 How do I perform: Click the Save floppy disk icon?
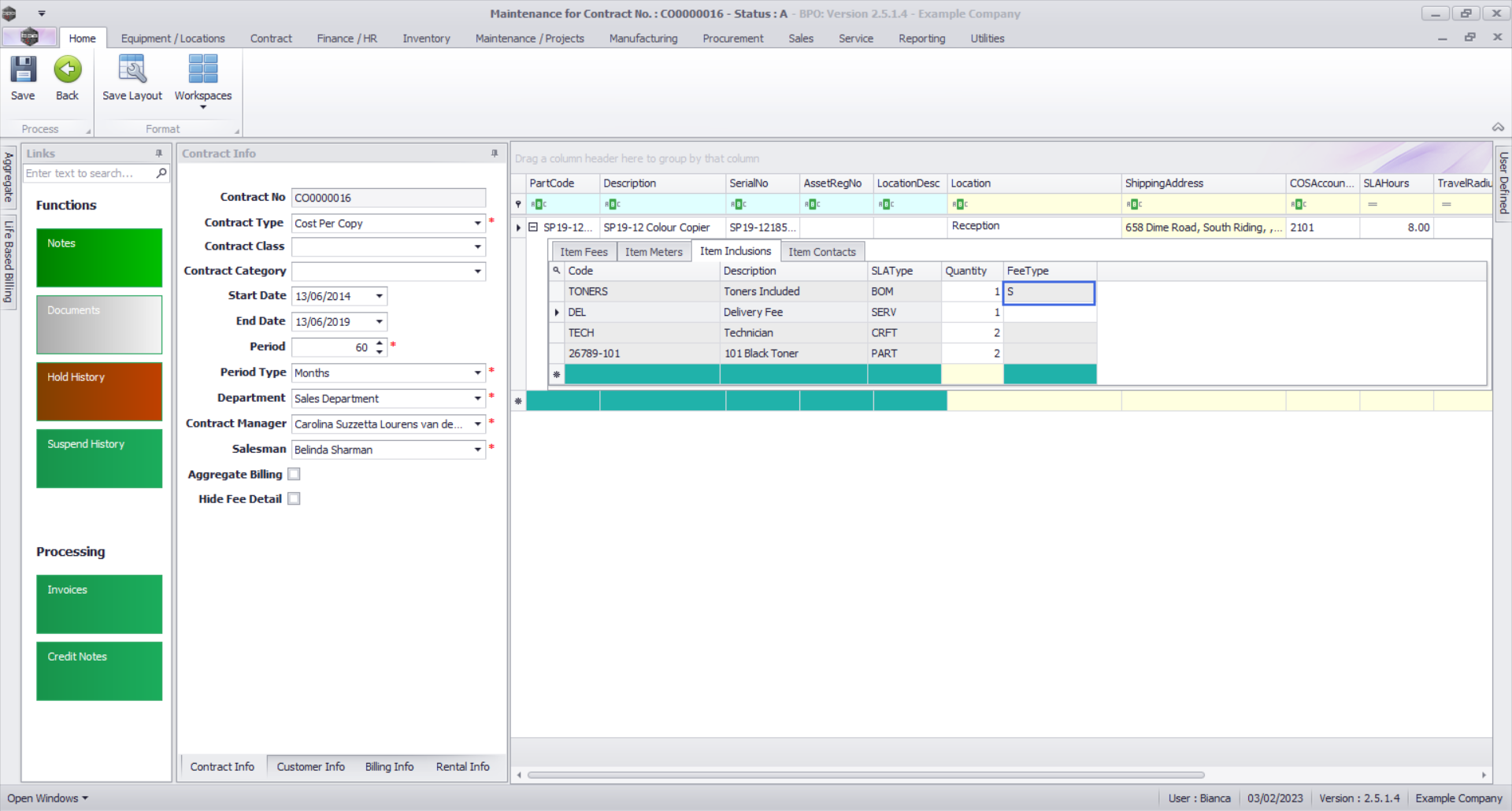pos(23,70)
